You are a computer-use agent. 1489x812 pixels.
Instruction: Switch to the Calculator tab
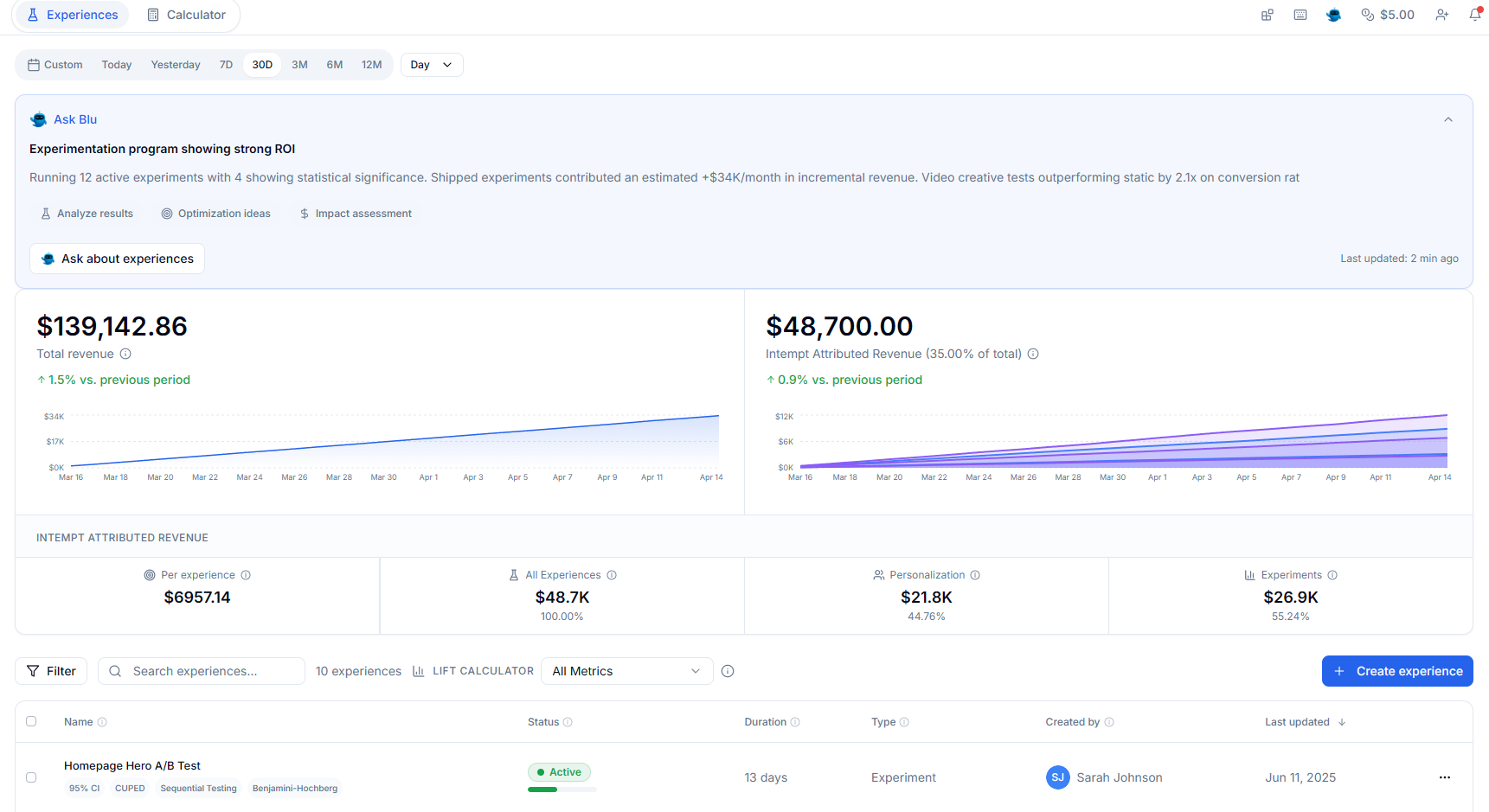tap(186, 15)
